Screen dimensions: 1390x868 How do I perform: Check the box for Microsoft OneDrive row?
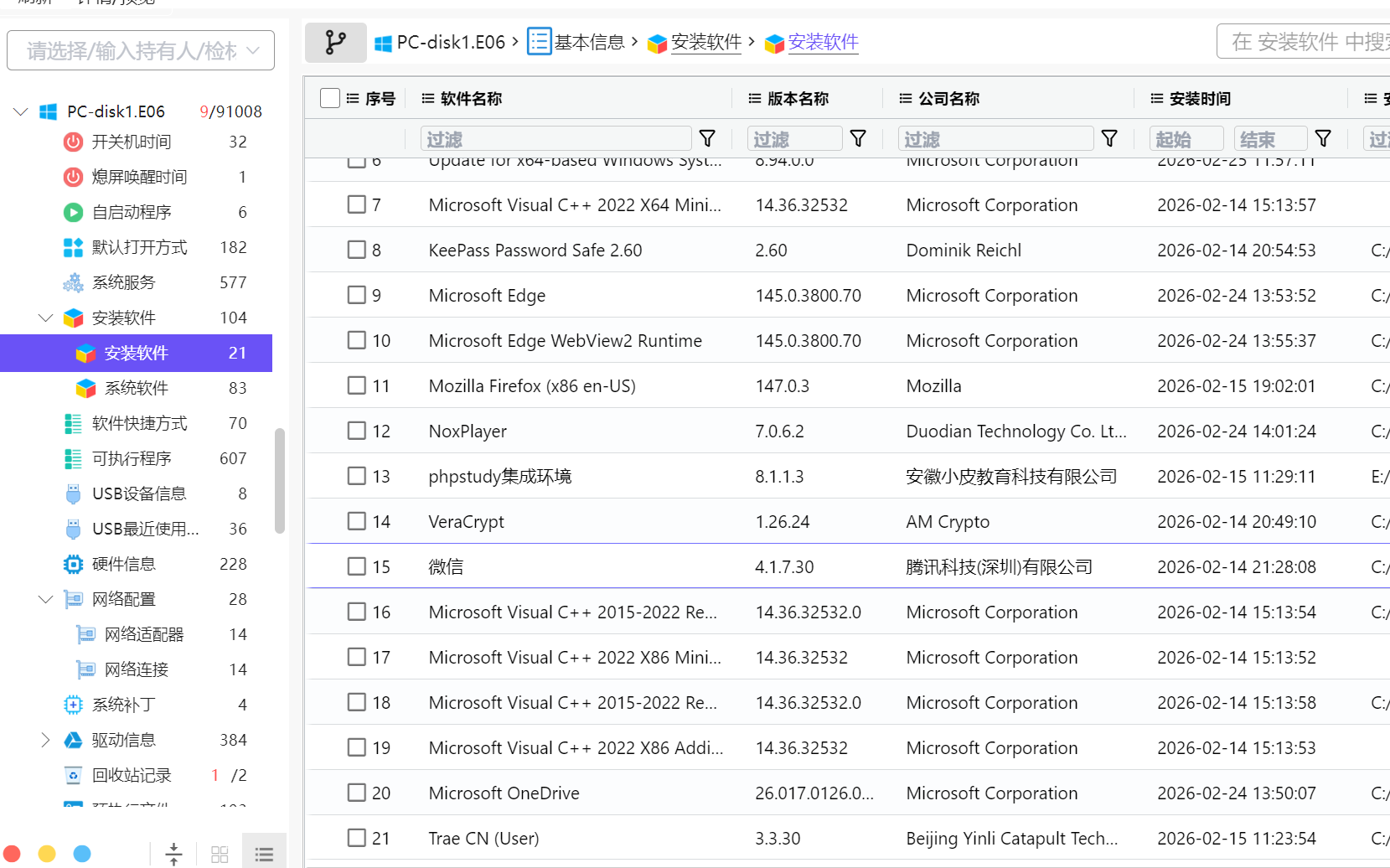click(x=357, y=793)
